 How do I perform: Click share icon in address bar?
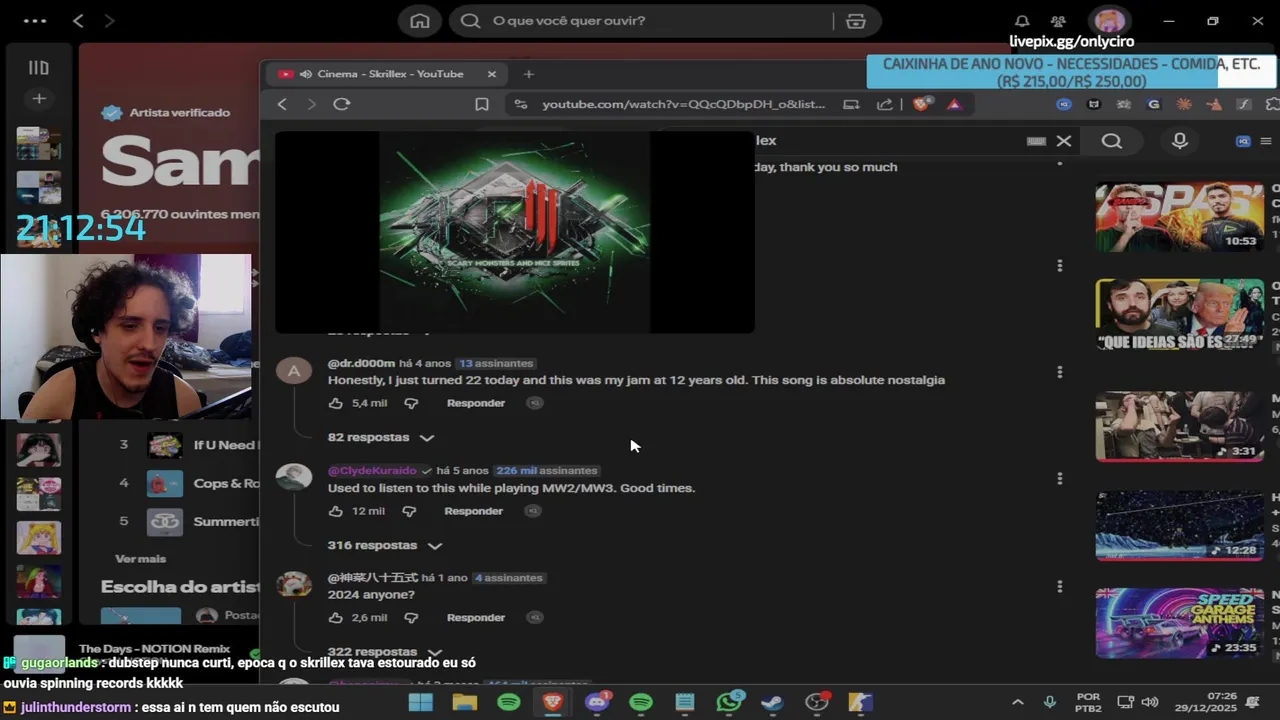point(884,104)
